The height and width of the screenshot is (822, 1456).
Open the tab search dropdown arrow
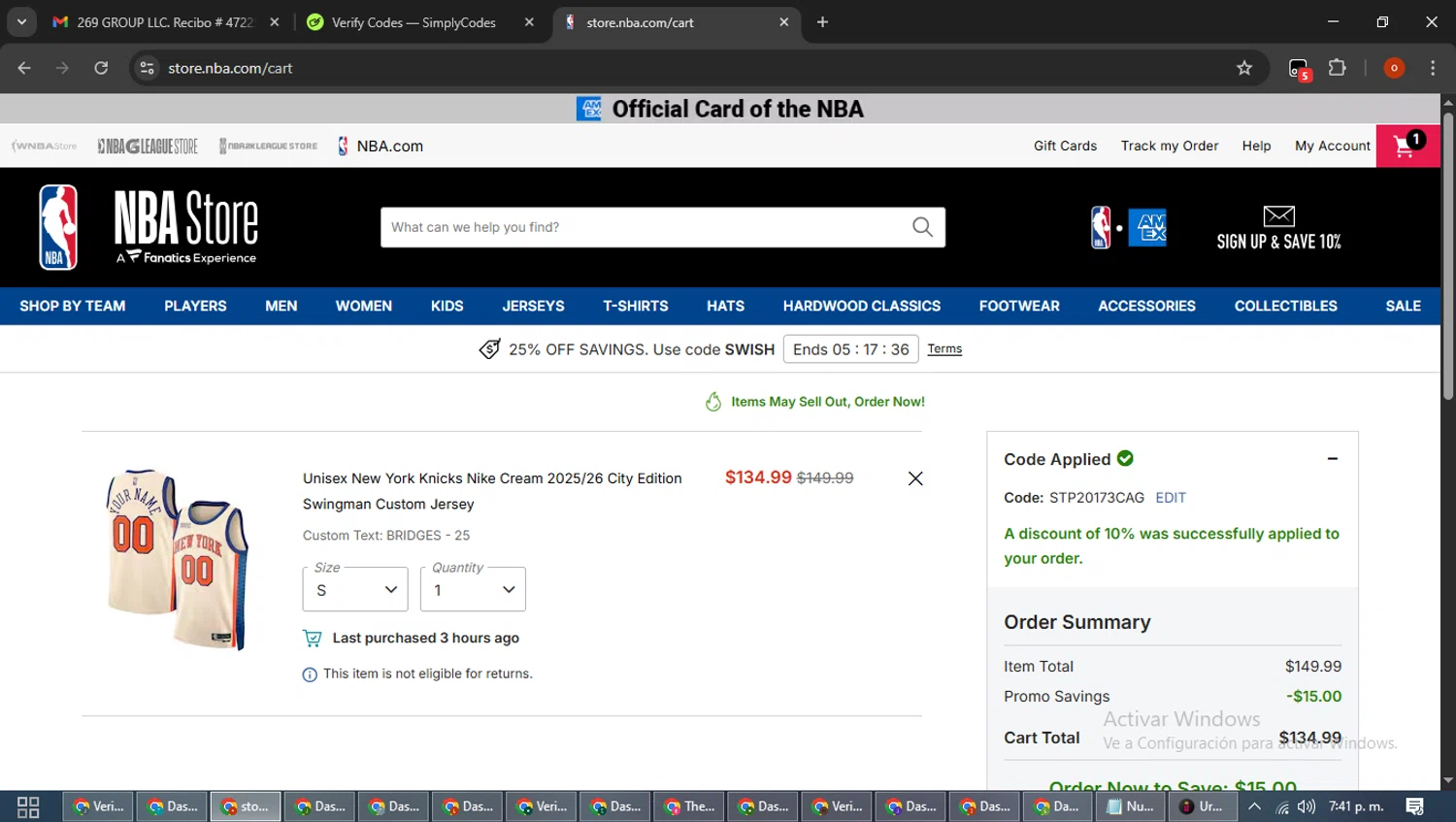[21, 22]
